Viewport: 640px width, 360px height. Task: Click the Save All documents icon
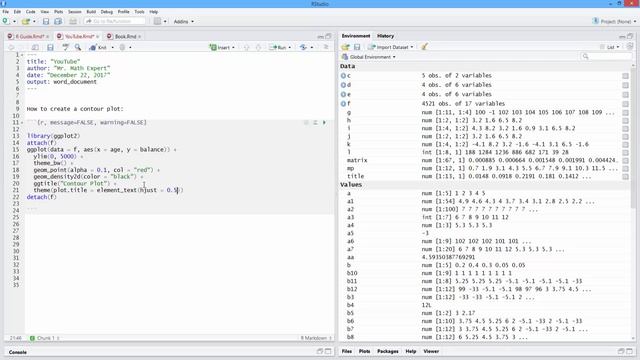click(58, 21)
